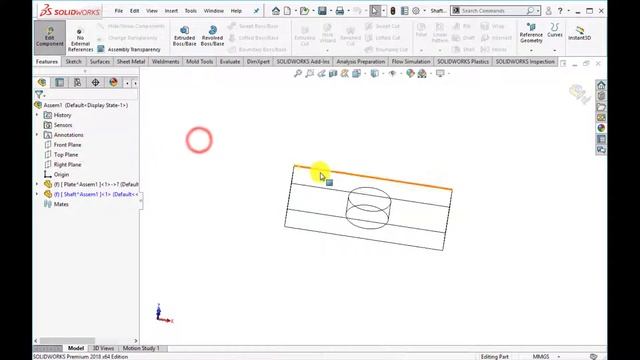Click the Zoom to Fit icon
The height and width of the screenshot is (360, 640).
[x=298, y=73]
